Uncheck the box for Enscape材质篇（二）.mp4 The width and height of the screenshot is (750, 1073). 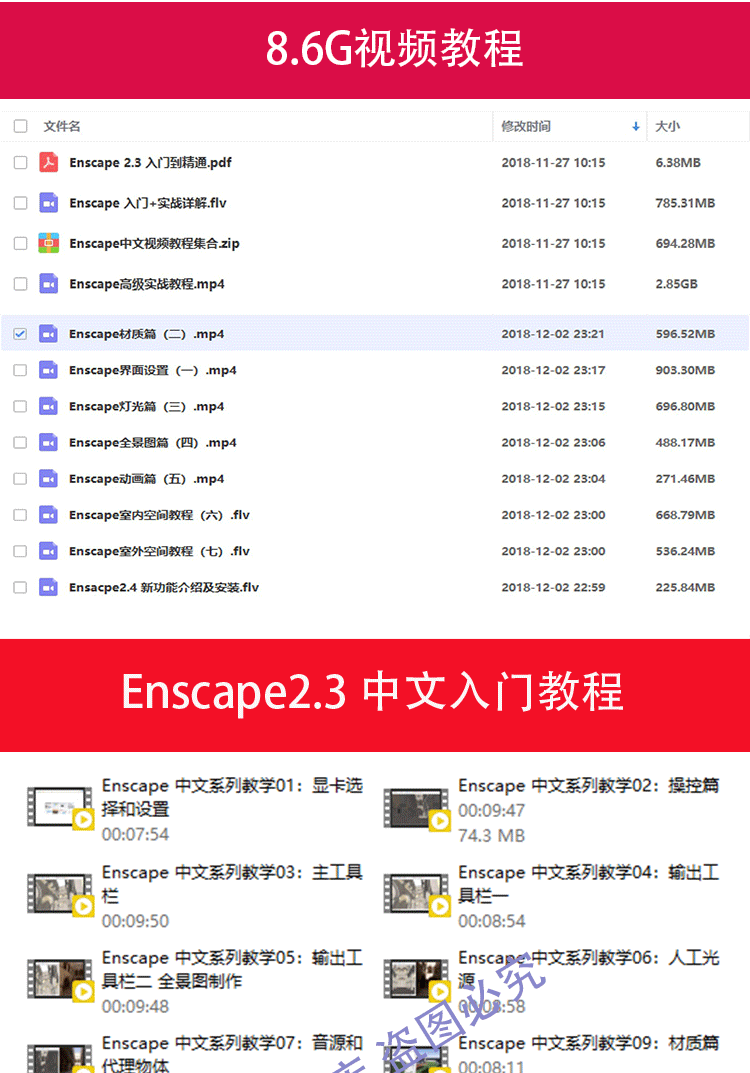pyautogui.click(x=21, y=334)
